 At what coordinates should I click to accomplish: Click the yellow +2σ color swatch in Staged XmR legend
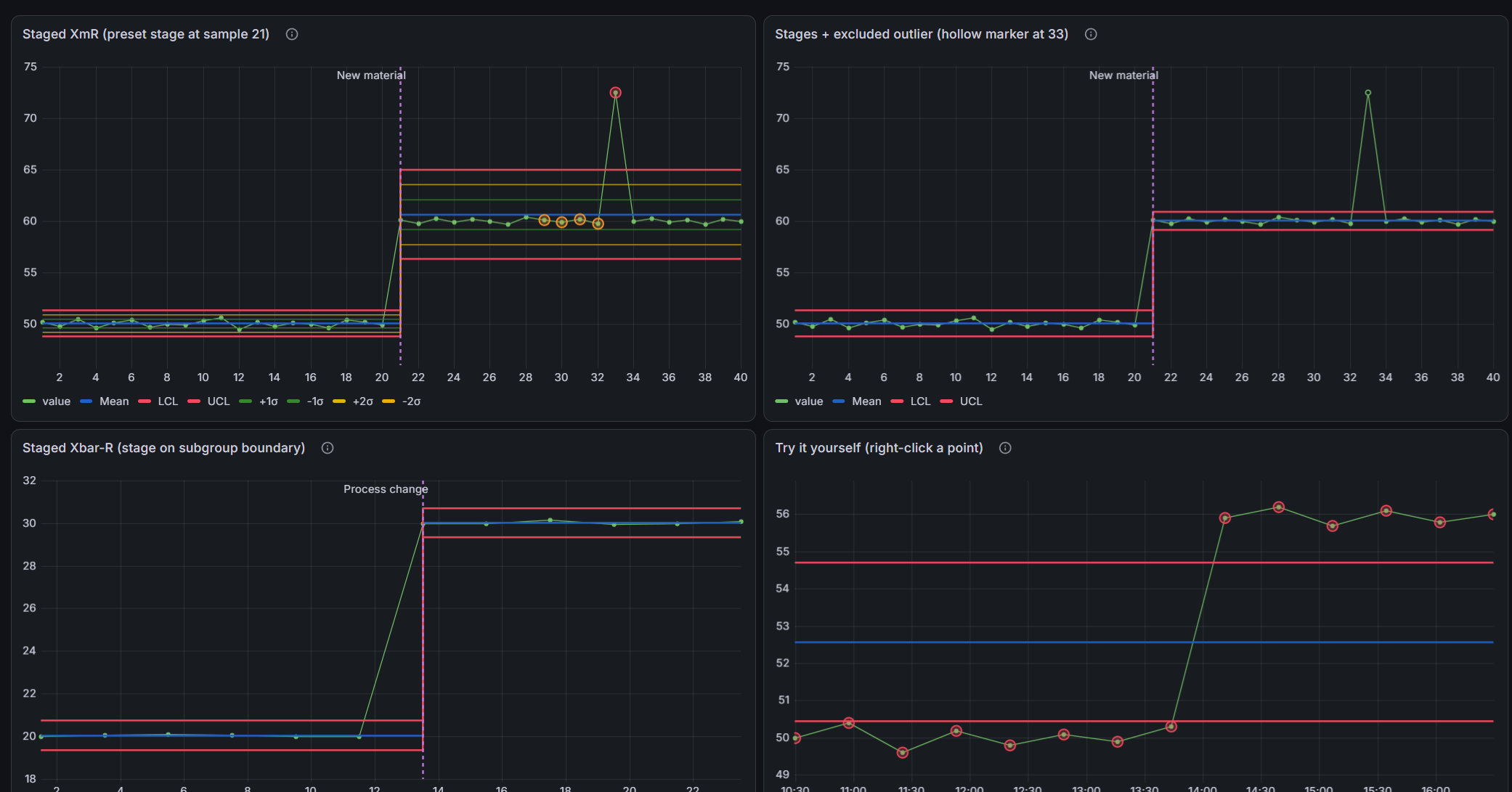pyautogui.click(x=339, y=401)
